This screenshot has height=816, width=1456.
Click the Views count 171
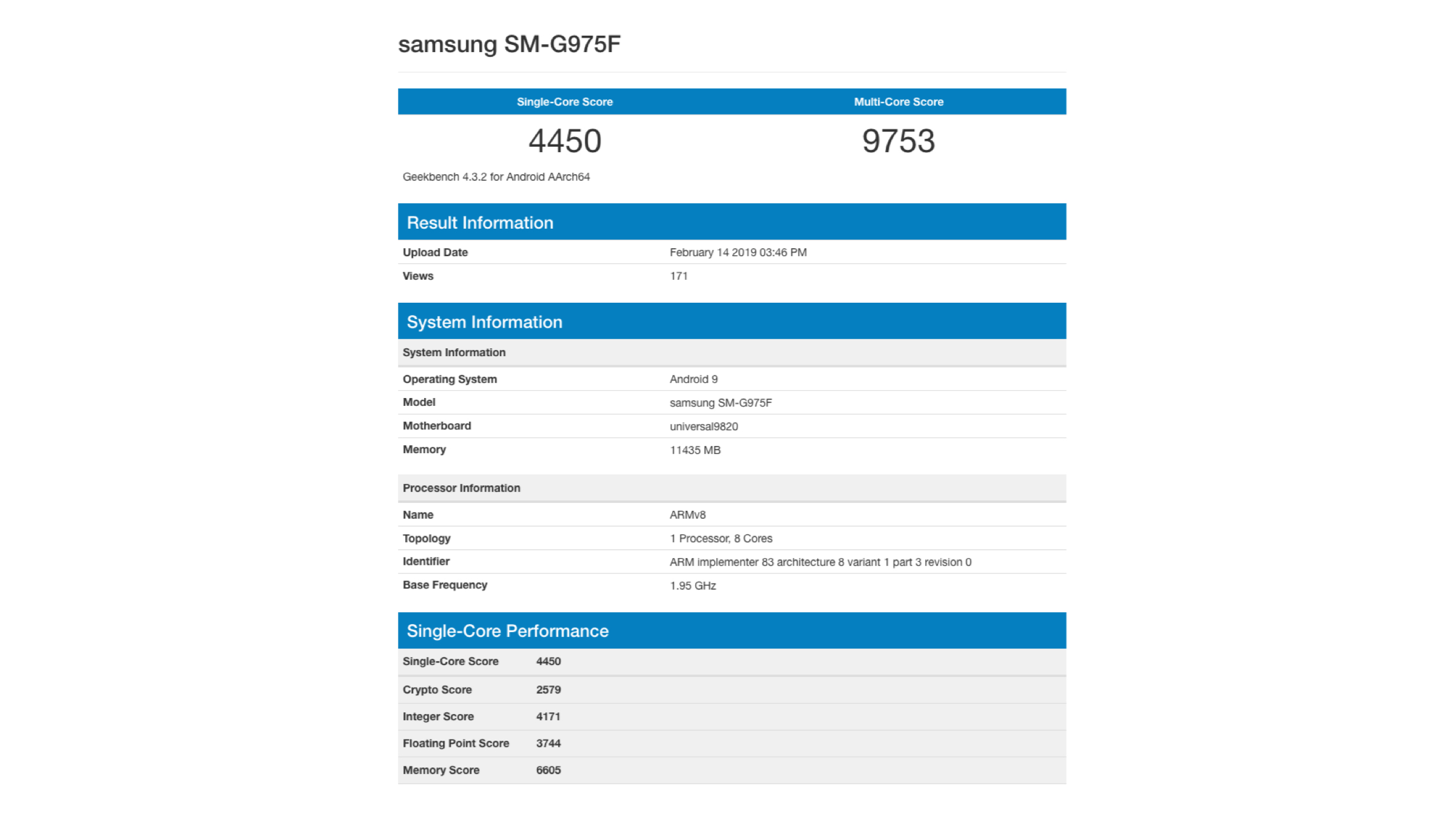coord(678,276)
